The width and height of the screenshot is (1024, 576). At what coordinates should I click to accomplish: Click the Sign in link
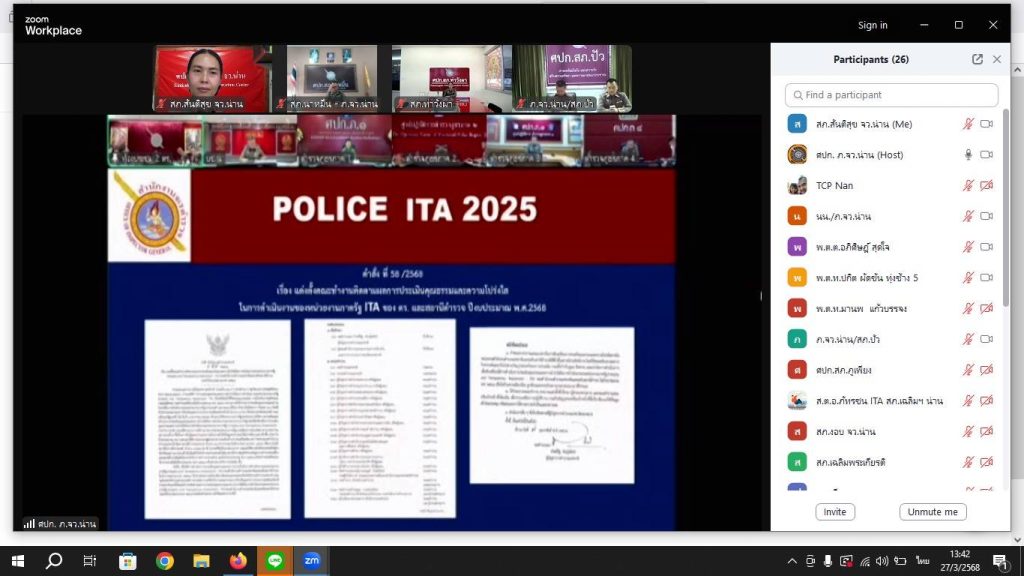872,25
